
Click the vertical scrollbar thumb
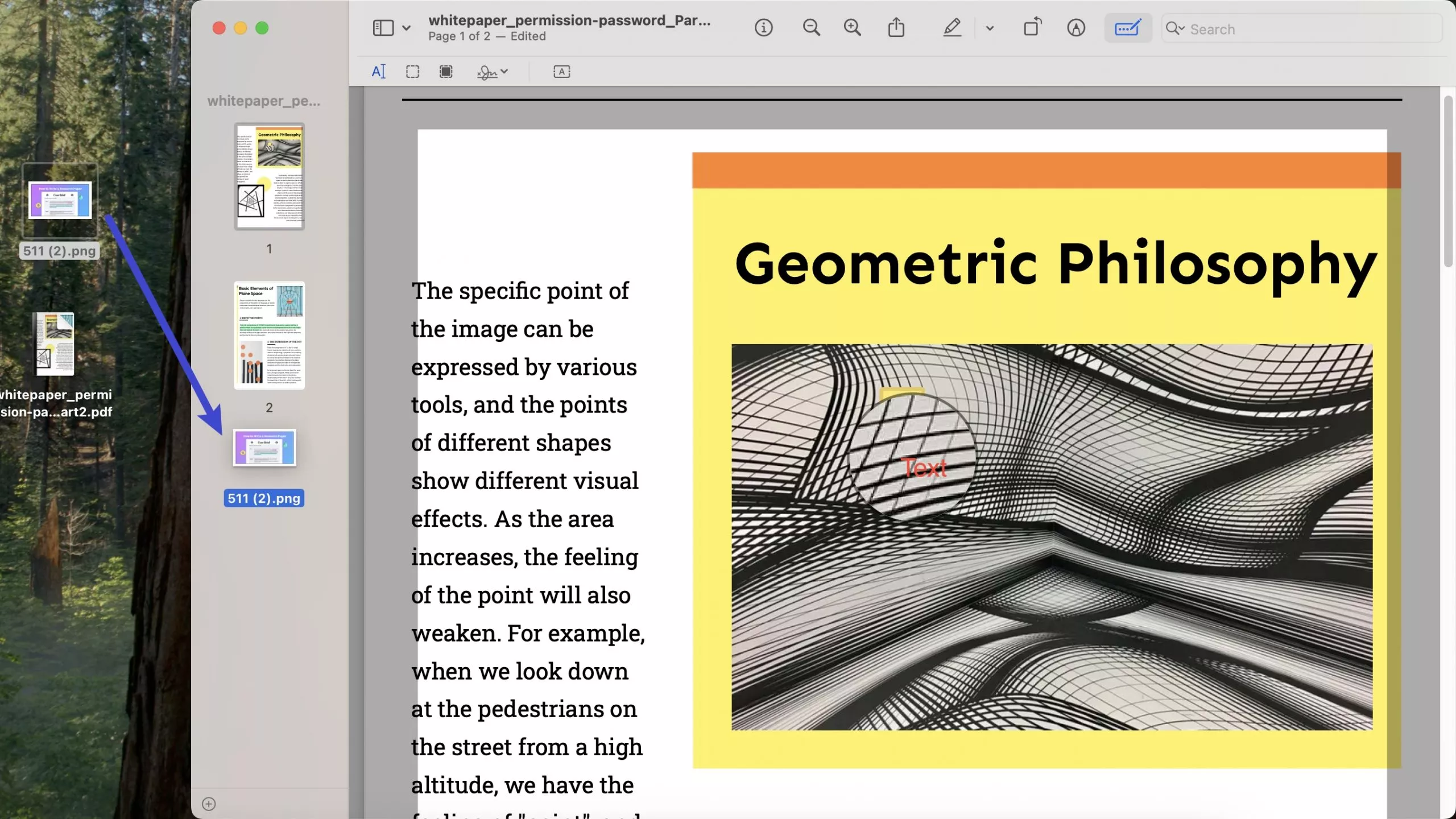click(1448, 182)
